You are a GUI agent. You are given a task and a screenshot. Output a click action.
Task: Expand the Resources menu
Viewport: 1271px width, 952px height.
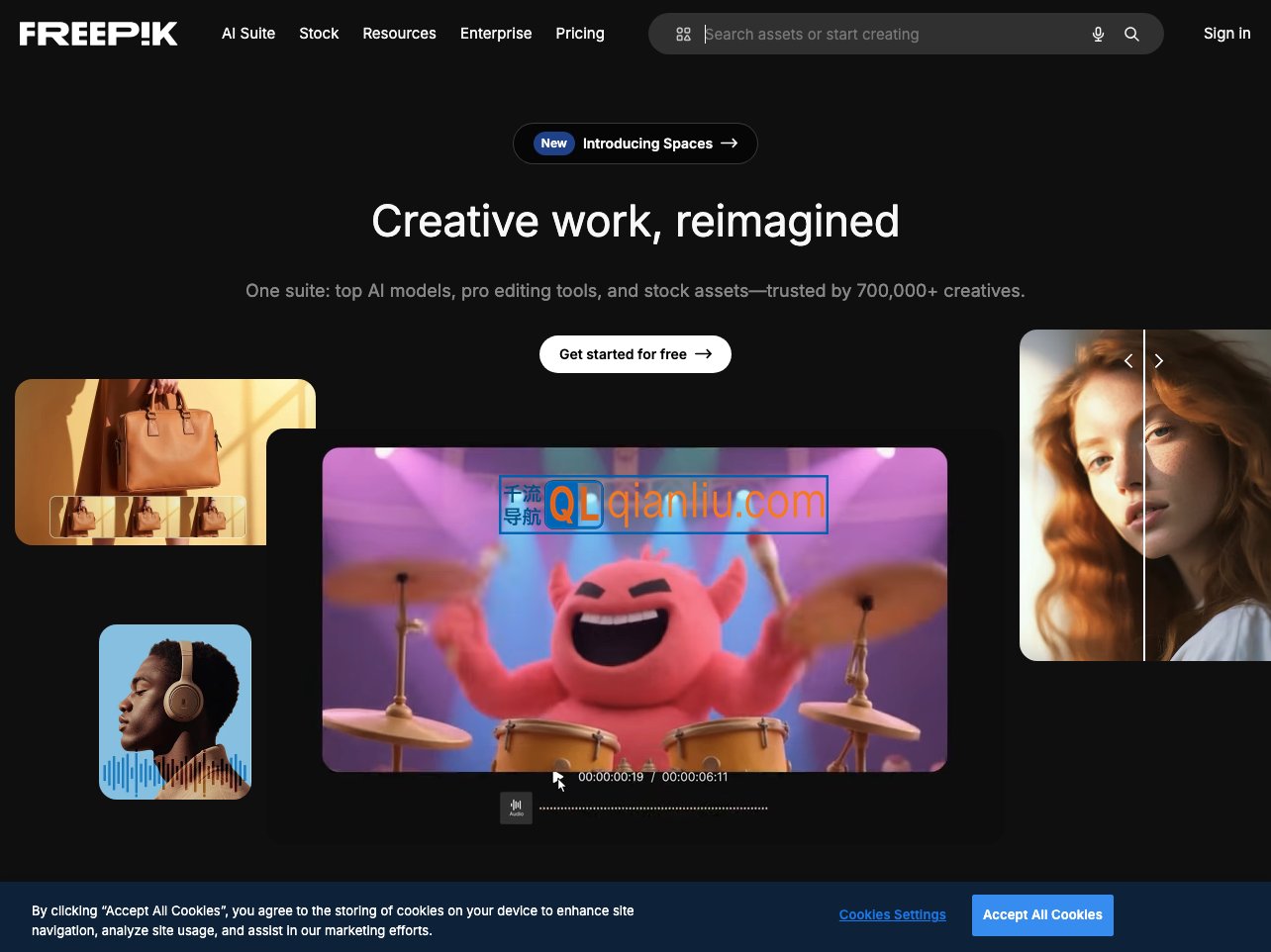point(399,34)
